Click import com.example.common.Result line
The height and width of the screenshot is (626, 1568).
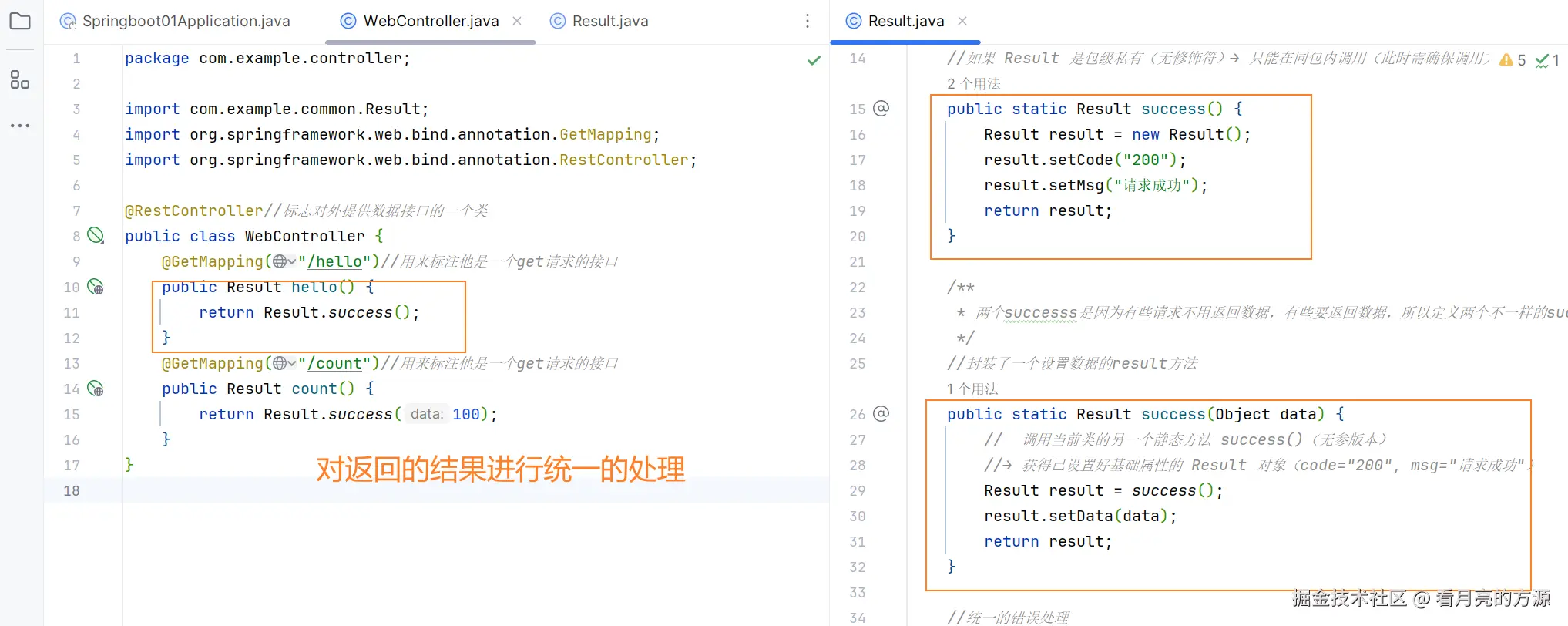point(277,109)
